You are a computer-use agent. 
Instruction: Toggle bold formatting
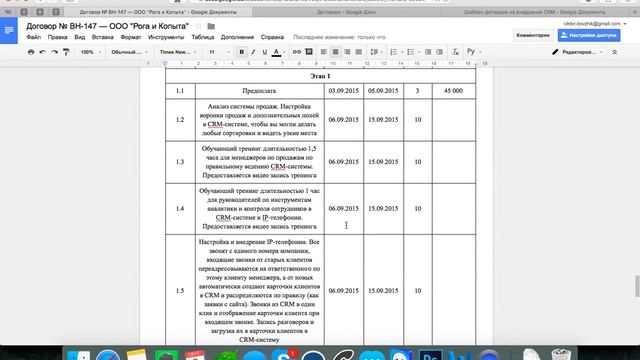pos(242,52)
